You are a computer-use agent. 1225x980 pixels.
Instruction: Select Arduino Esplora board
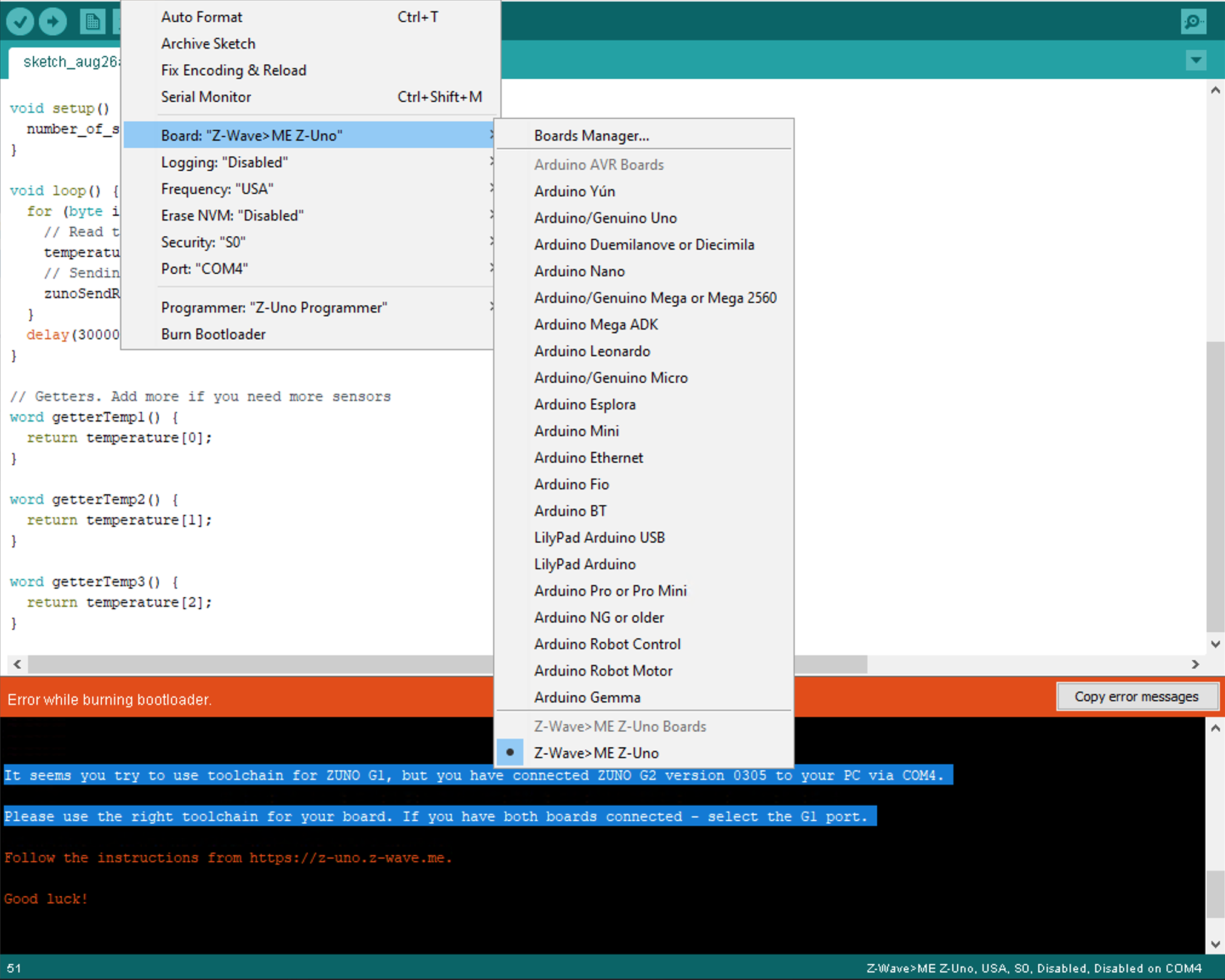pyautogui.click(x=644, y=405)
